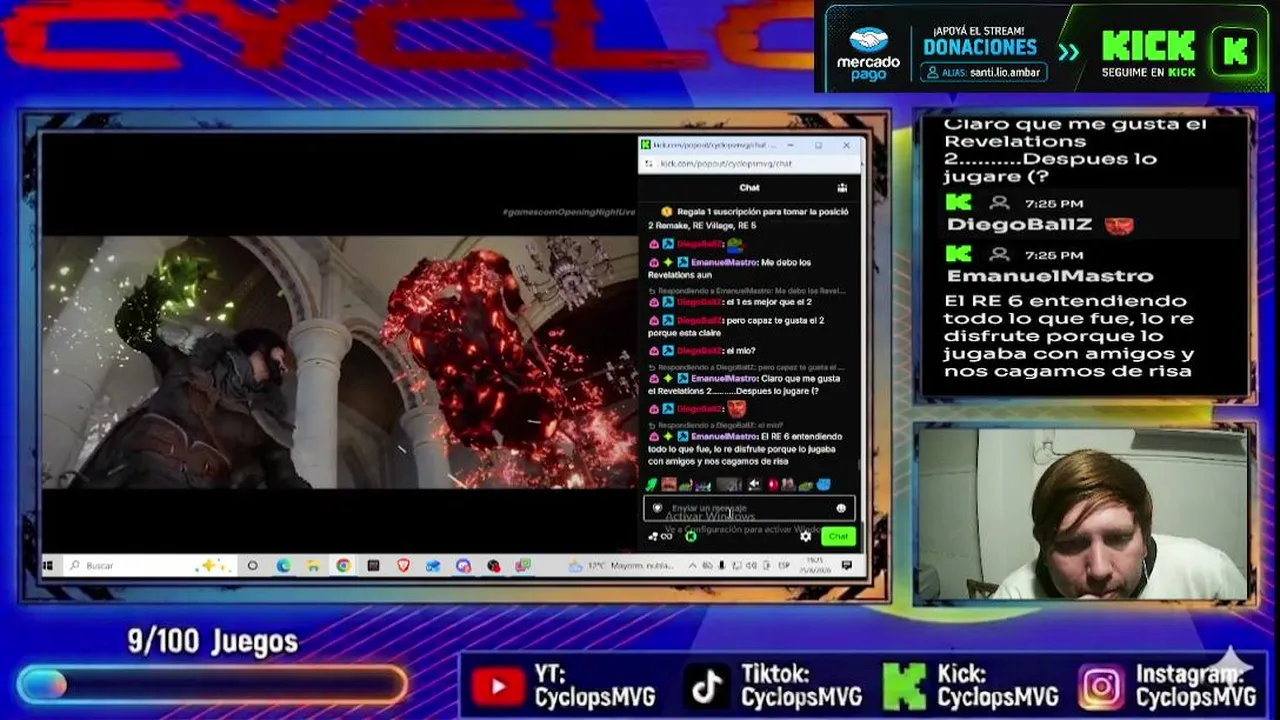Click the 'DiegoBallZ' name in overlay chat
The height and width of the screenshot is (720, 1280).
click(x=1021, y=225)
